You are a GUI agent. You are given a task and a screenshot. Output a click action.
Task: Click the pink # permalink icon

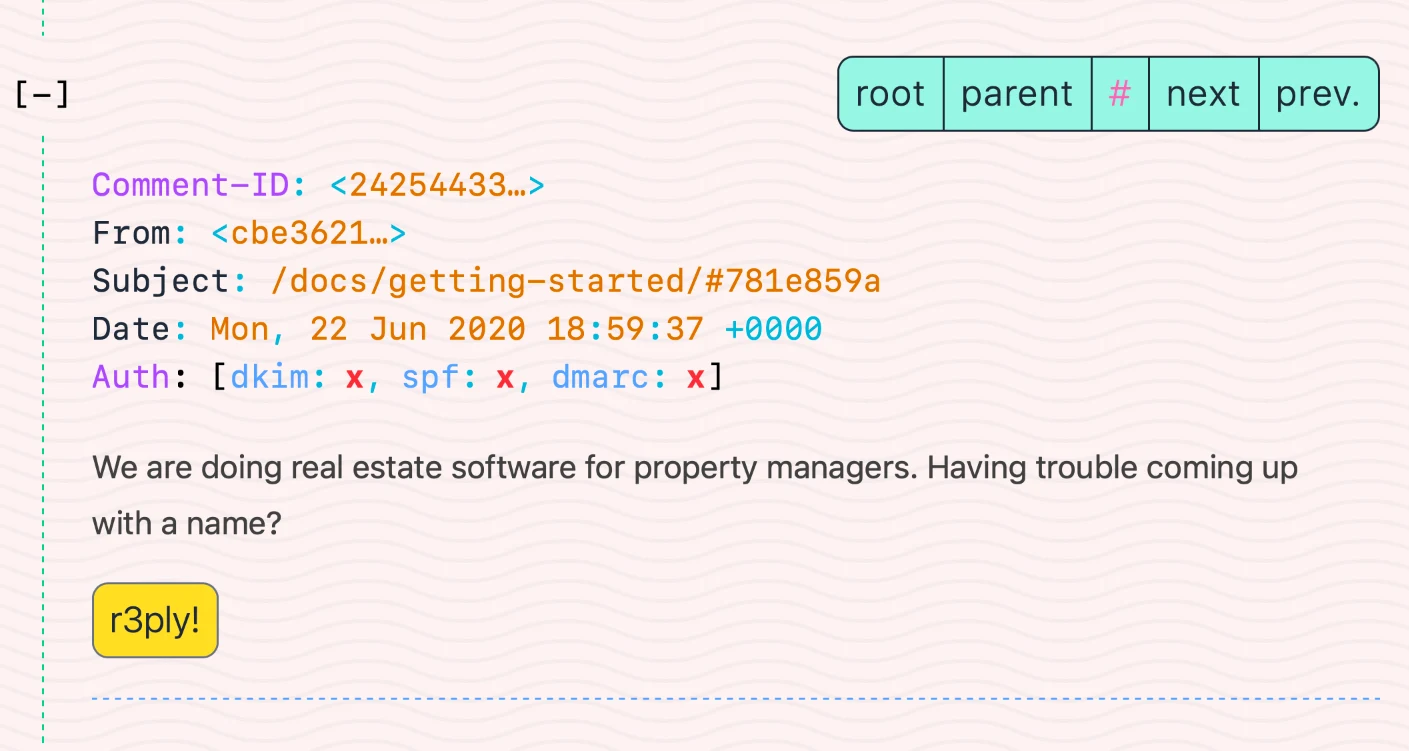point(1120,93)
